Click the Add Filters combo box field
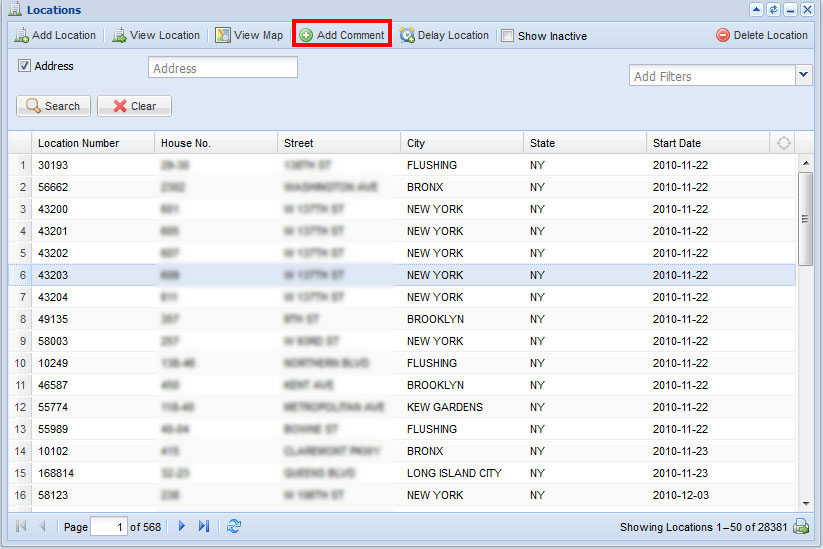Screen dimensions: 823x549 (712, 76)
